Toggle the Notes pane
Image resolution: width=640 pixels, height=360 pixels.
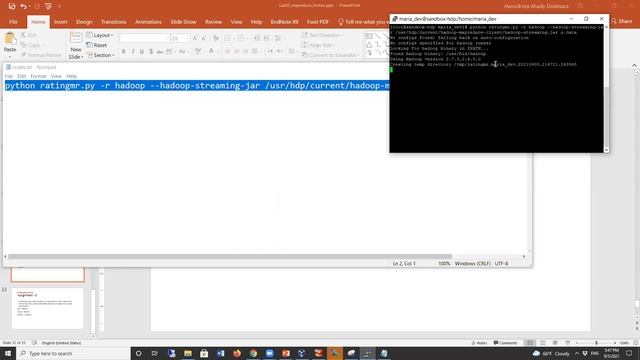point(479,343)
